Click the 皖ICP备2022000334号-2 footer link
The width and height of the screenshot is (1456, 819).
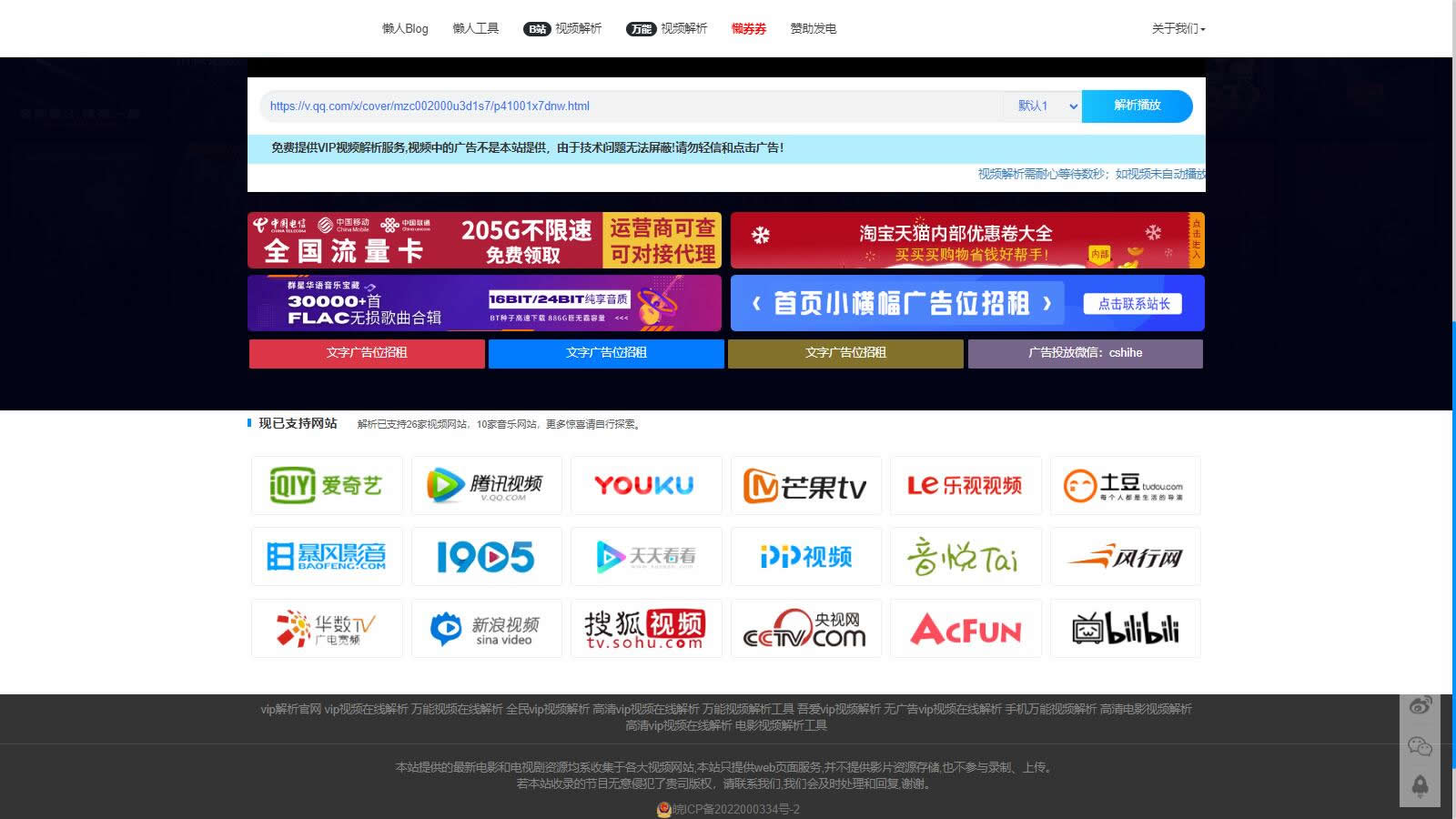pos(735,809)
